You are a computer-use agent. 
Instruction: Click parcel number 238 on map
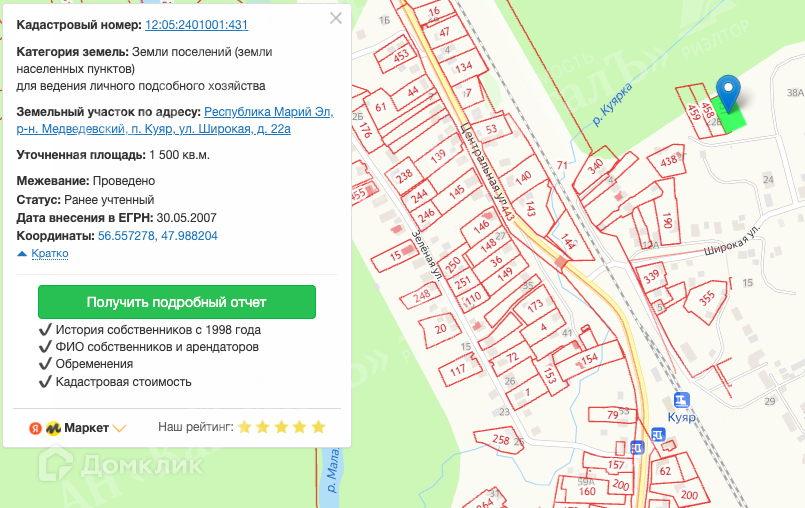(x=405, y=176)
